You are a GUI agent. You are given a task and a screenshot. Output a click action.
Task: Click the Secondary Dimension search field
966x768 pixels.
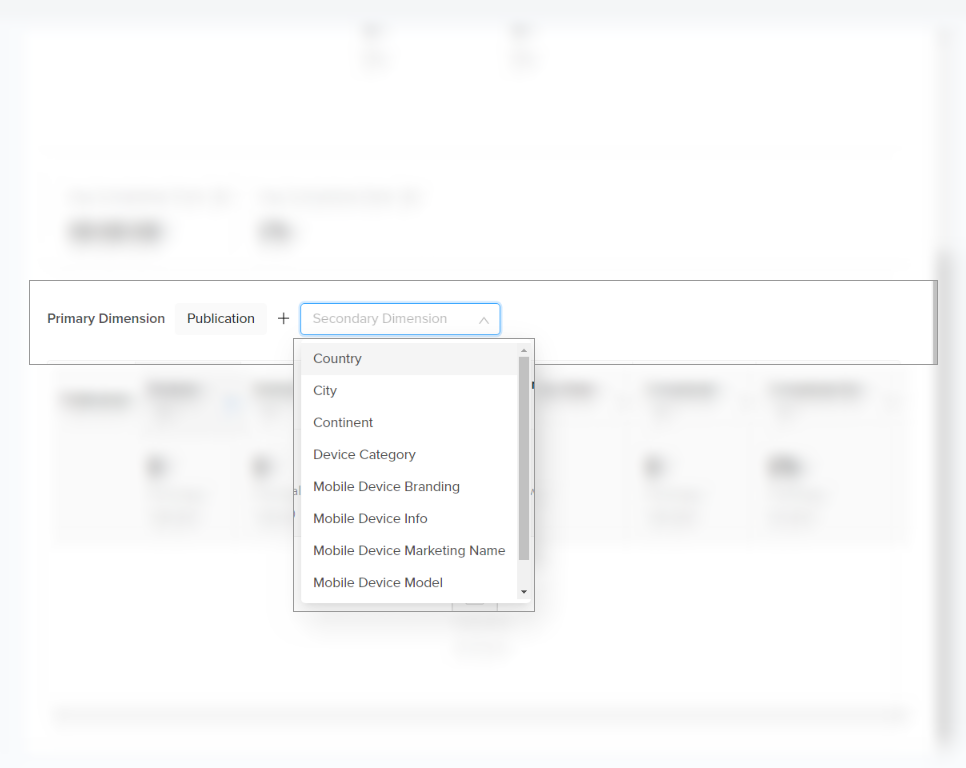(385, 319)
